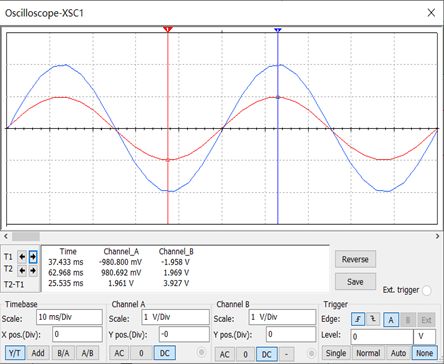Click the T1 time value 37.433 ms
Screen dimensions: 444x364
tap(66, 262)
